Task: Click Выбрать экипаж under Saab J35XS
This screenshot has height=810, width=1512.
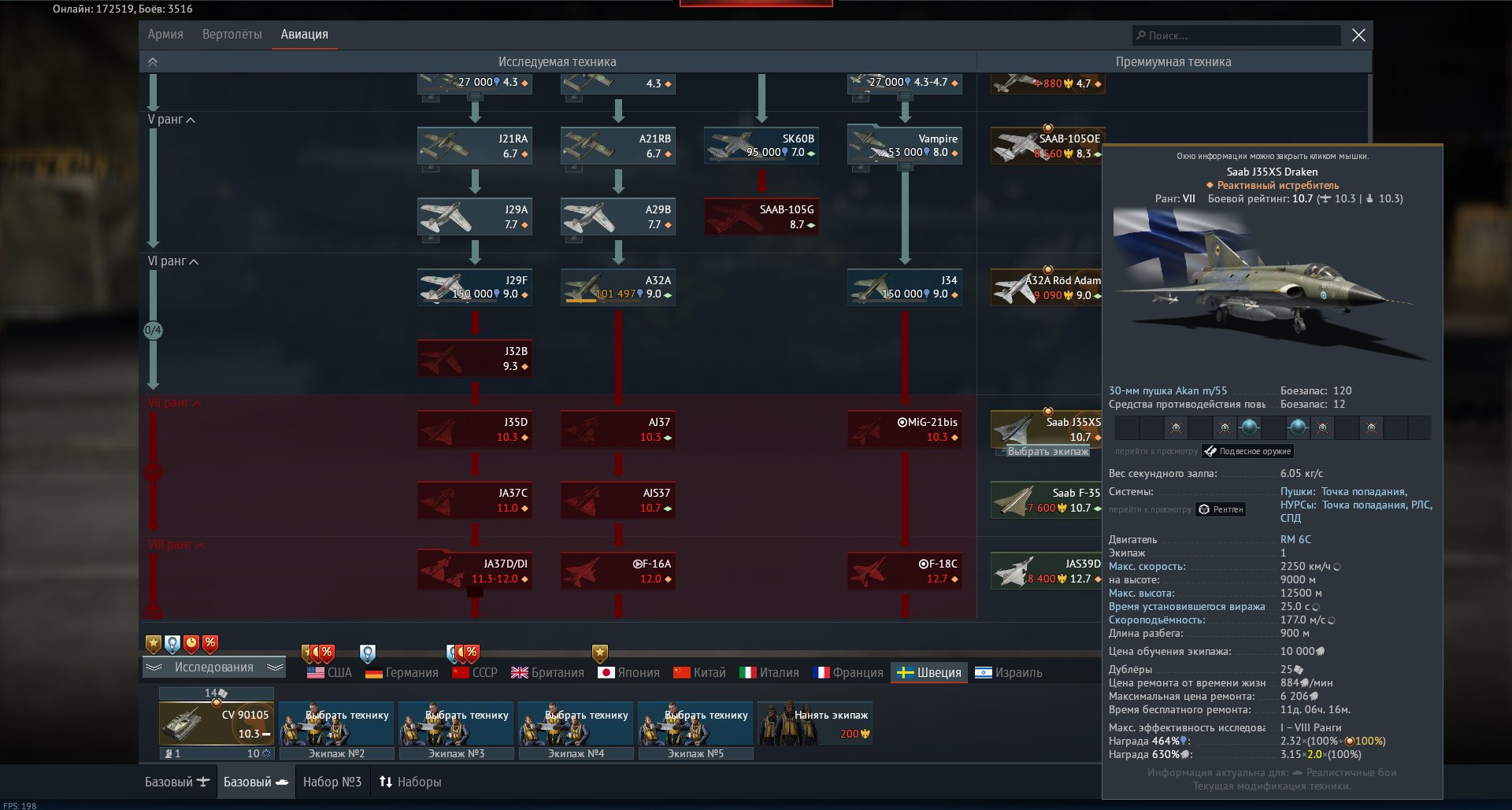Action: (x=1048, y=452)
